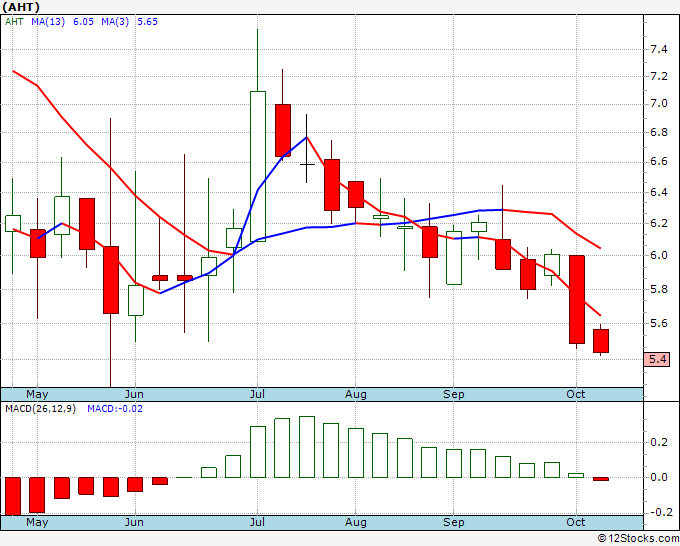Image resolution: width=680 pixels, height=546 pixels.
Task: Select the green AHT legend label
Action: tap(14, 22)
